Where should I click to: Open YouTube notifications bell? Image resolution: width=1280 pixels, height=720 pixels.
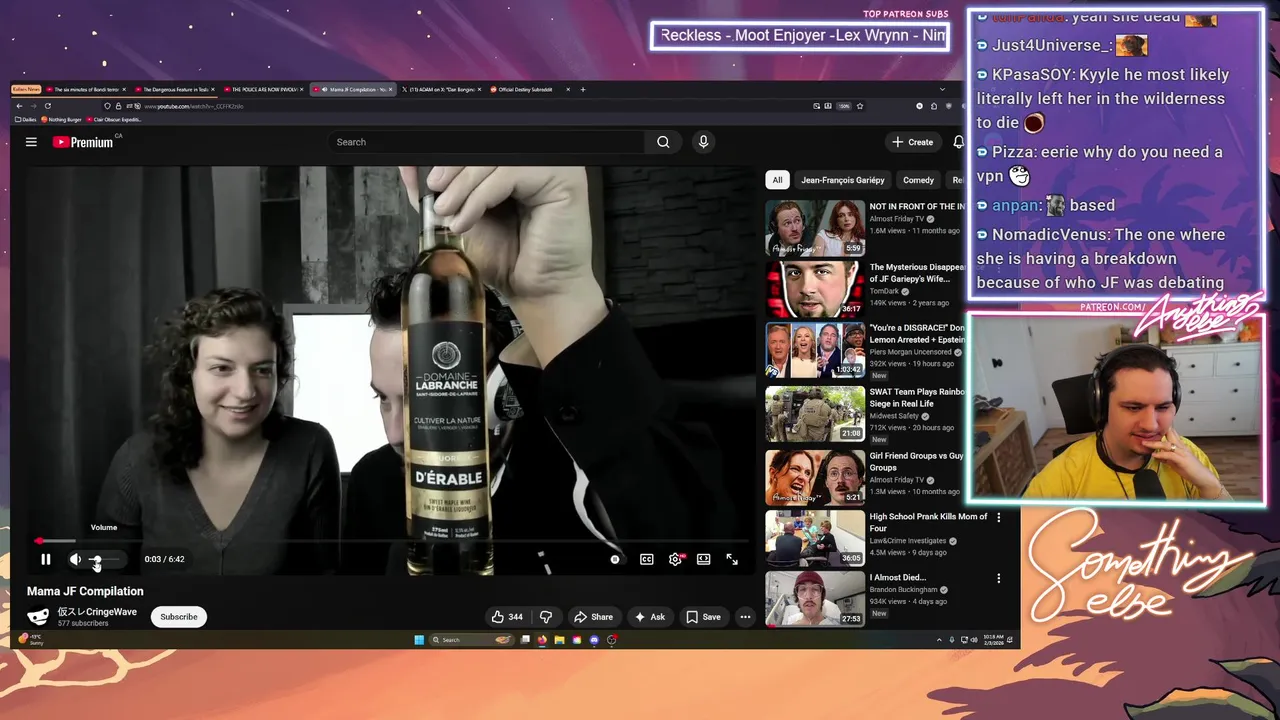957,142
